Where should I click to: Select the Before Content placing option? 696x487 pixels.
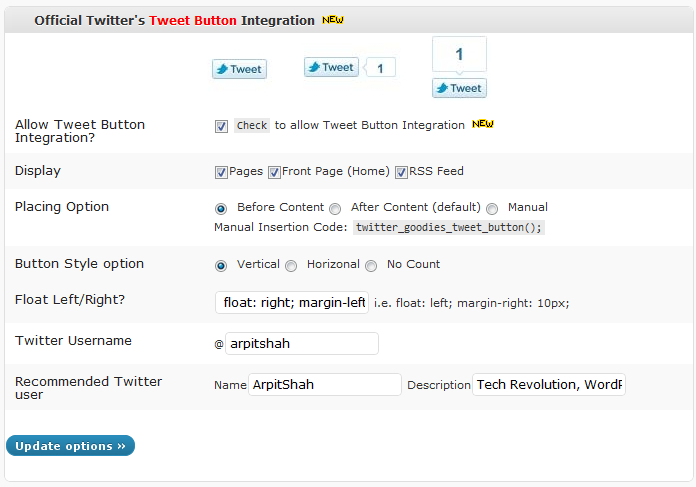(221, 208)
